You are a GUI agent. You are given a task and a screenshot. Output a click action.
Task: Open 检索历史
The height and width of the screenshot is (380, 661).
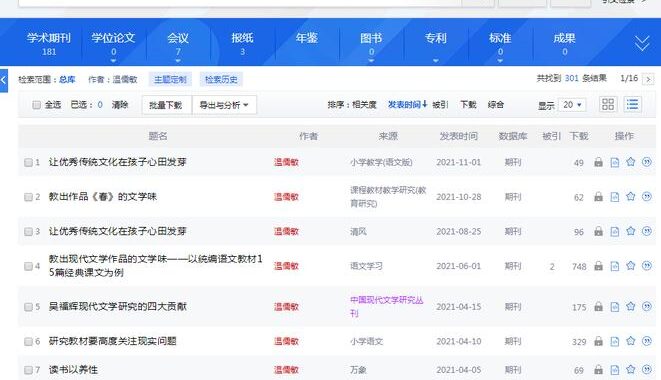pos(221,79)
